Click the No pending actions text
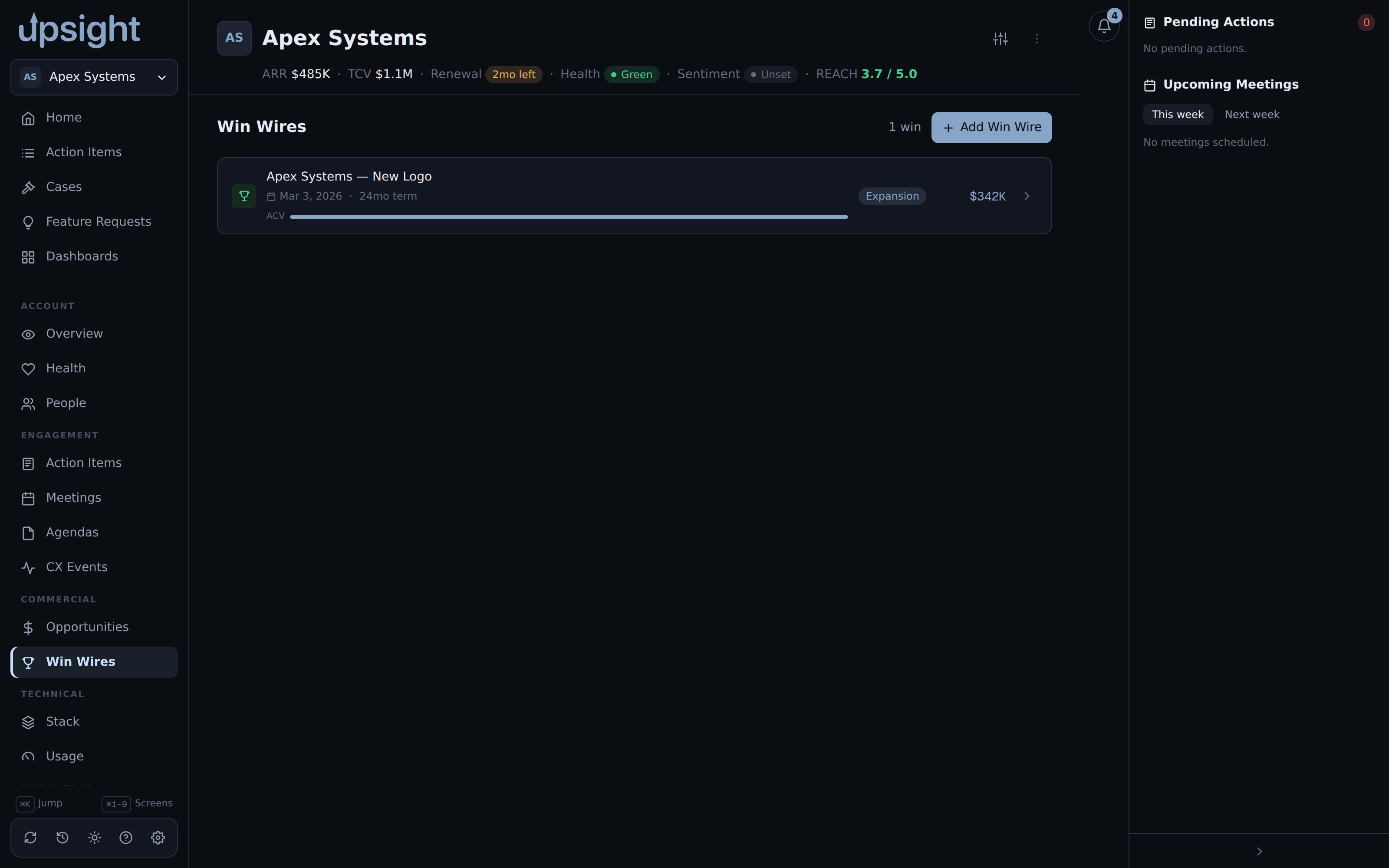 pyautogui.click(x=1195, y=49)
